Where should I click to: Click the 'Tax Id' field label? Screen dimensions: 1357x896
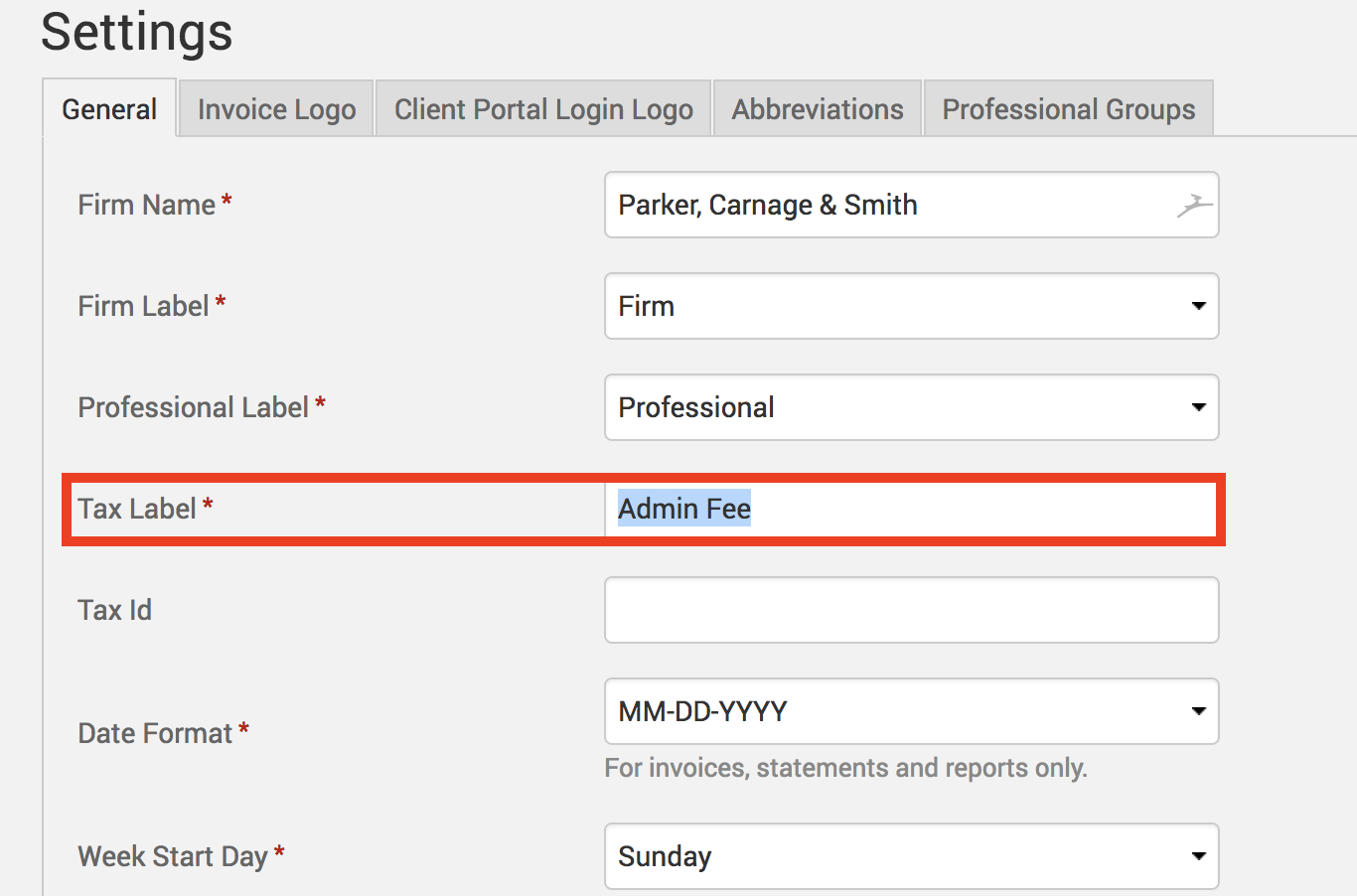[115, 611]
